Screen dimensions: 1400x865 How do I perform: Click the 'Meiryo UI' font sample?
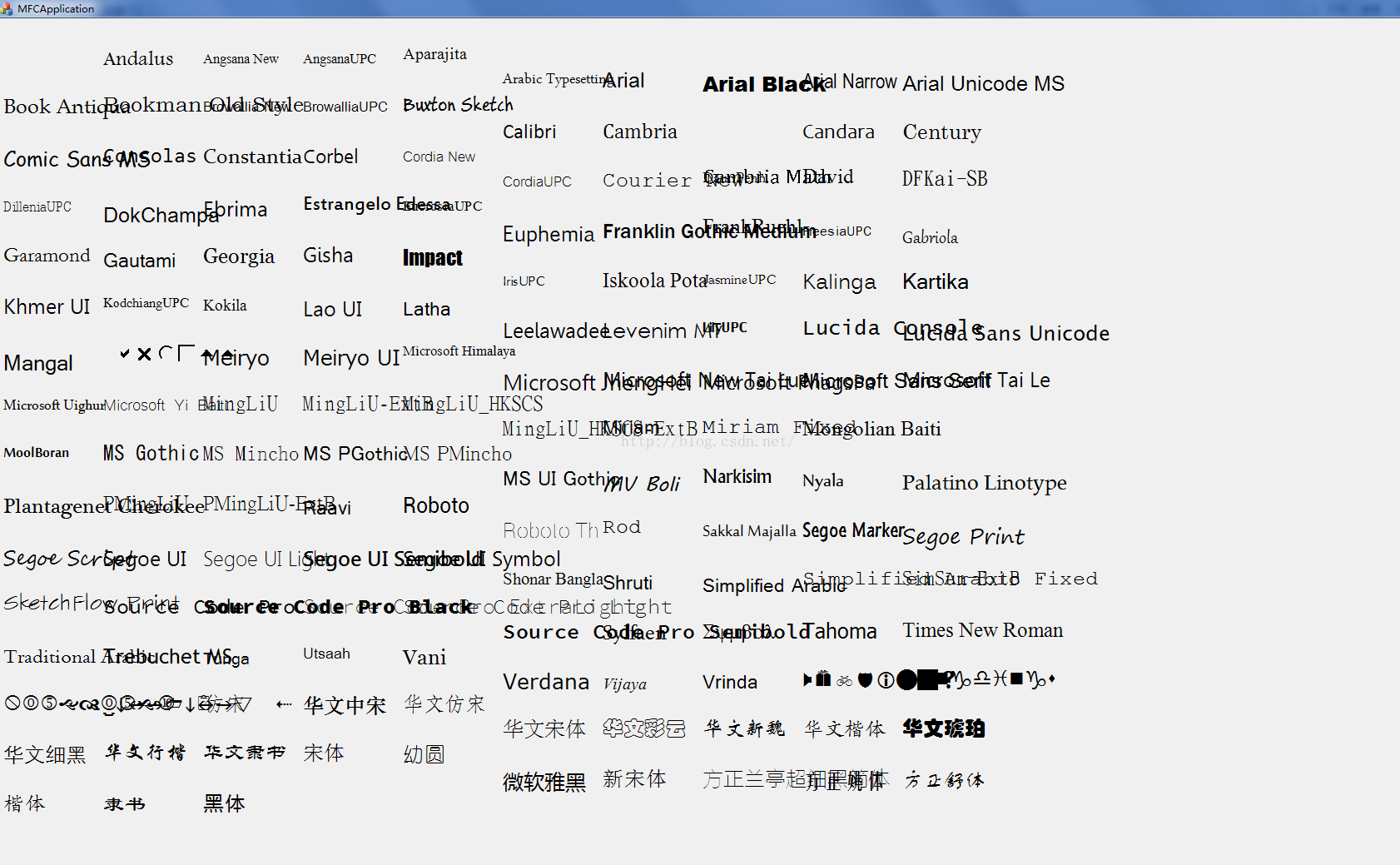(x=351, y=358)
